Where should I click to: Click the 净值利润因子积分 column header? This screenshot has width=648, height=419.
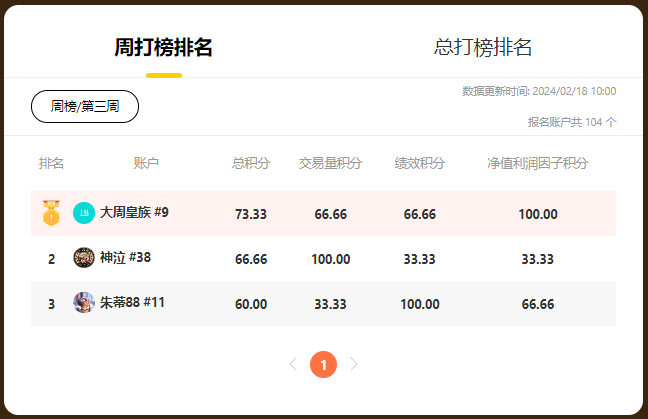538,163
